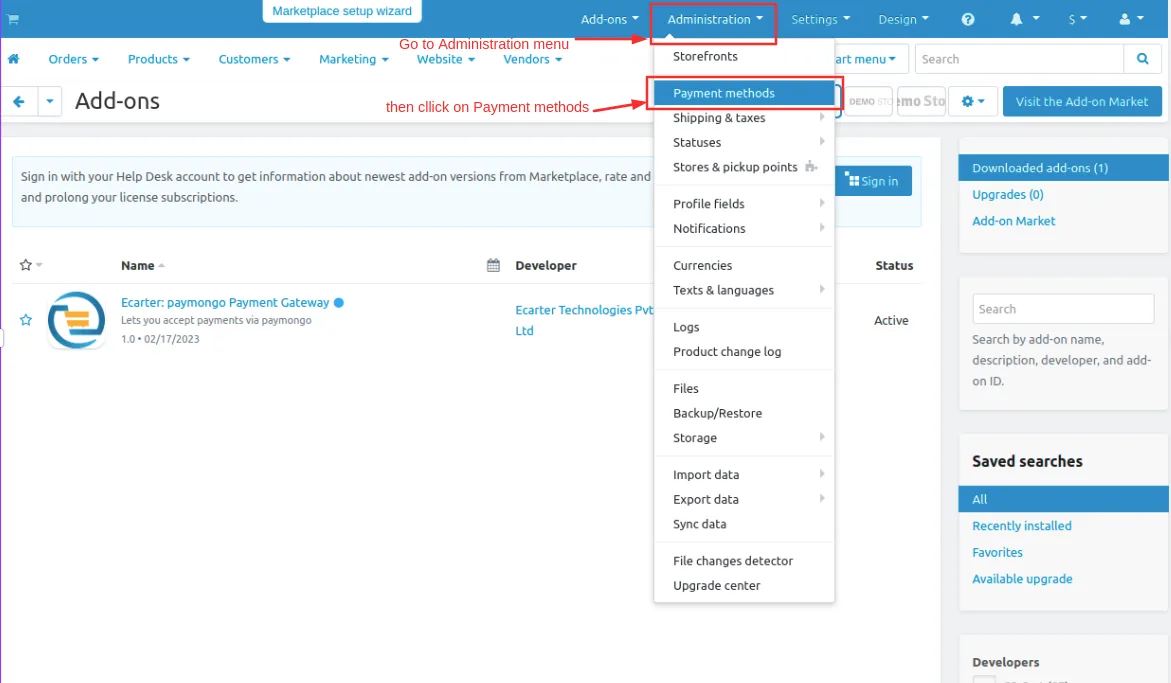Click Visit the Add-on Market button
Image resolution: width=1171 pixels, height=683 pixels.
1082,102
